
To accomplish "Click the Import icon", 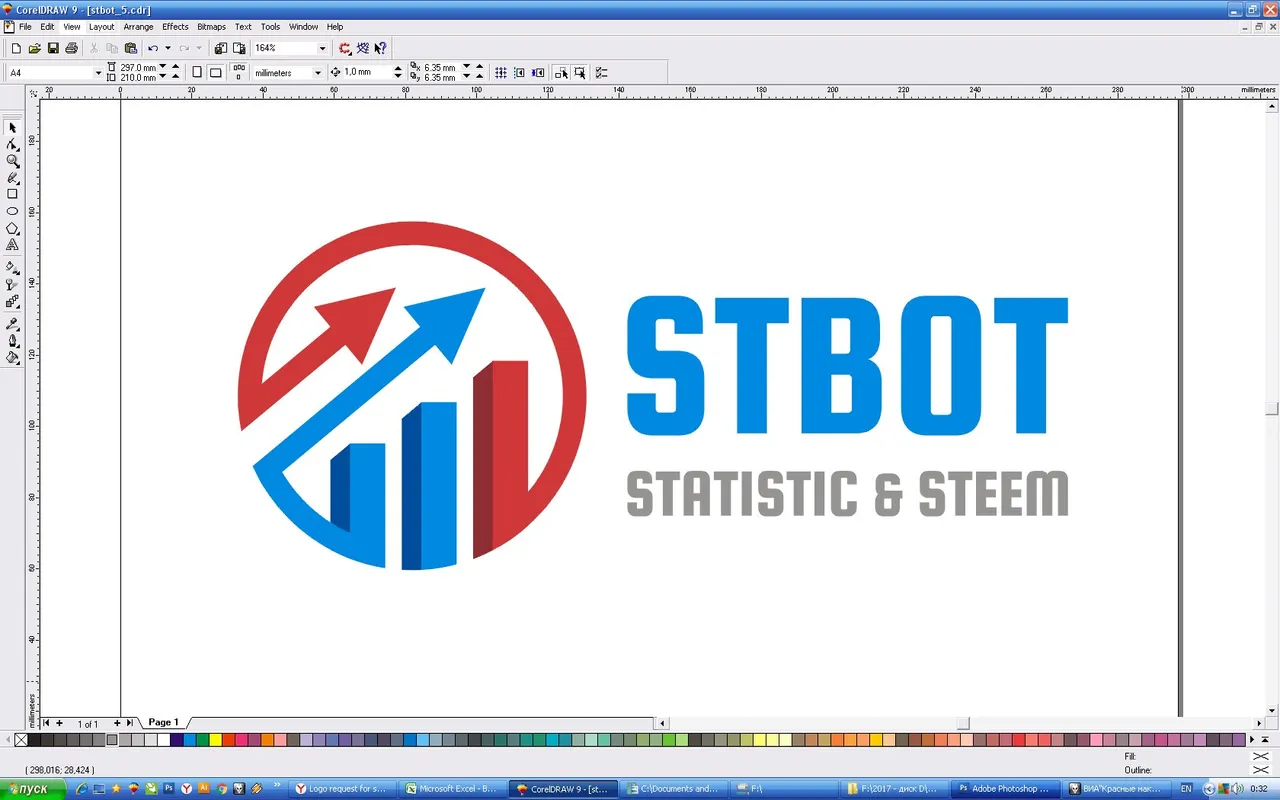I will (x=220, y=48).
